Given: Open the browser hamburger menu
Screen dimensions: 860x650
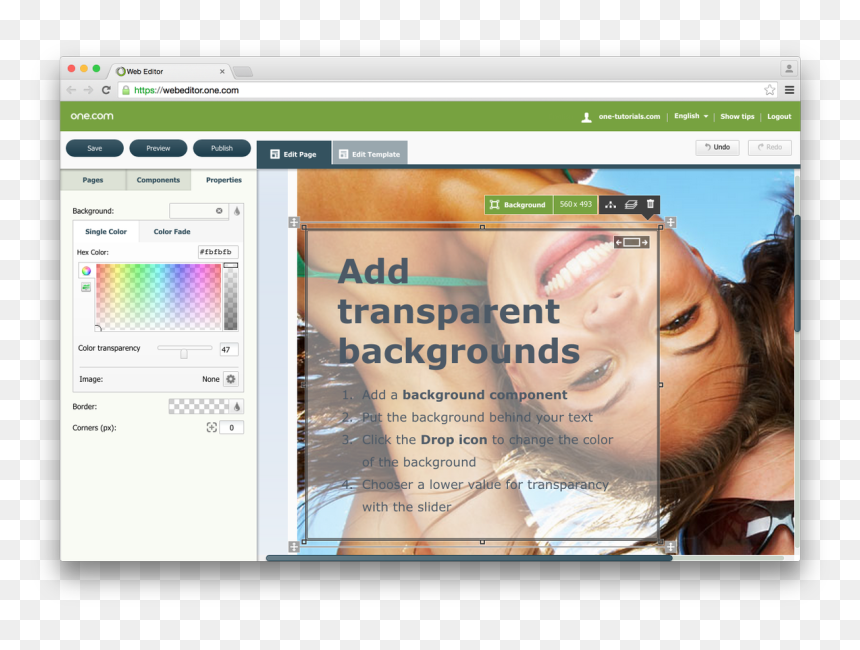Looking at the screenshot, I should pos(789,90).
